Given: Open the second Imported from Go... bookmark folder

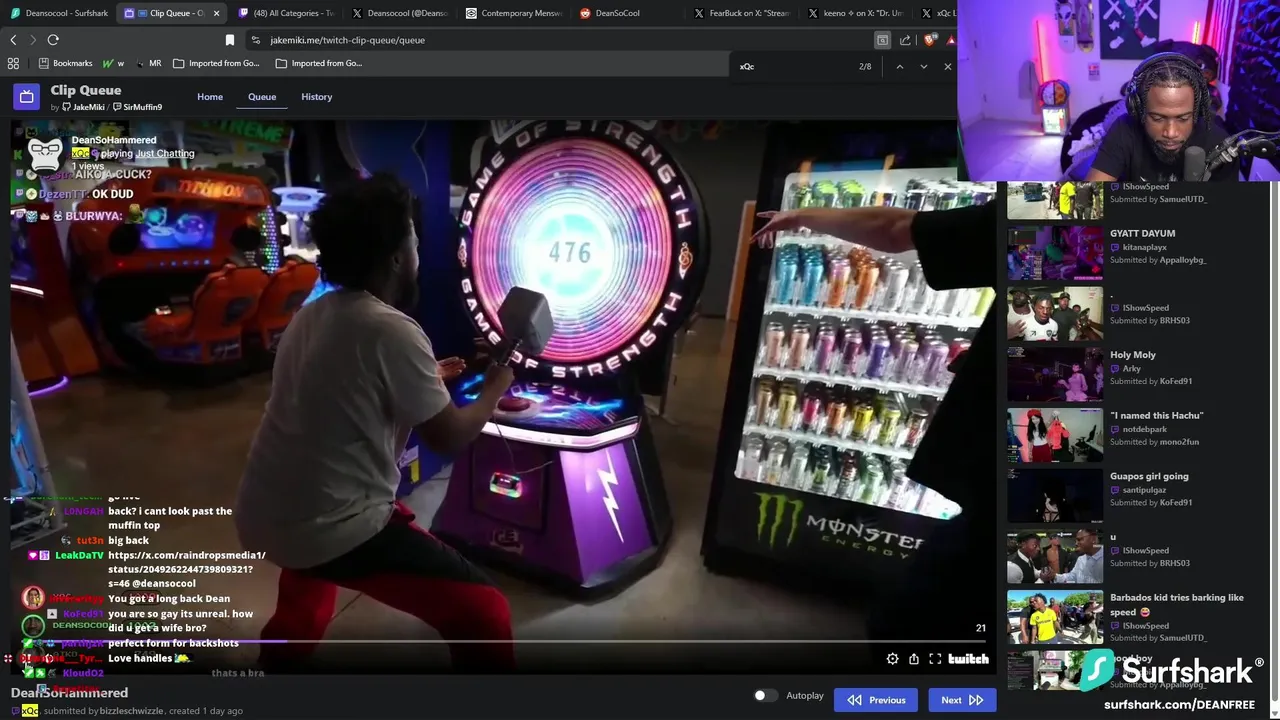Looking at the screenshot, I should click(x=319, y=63).
